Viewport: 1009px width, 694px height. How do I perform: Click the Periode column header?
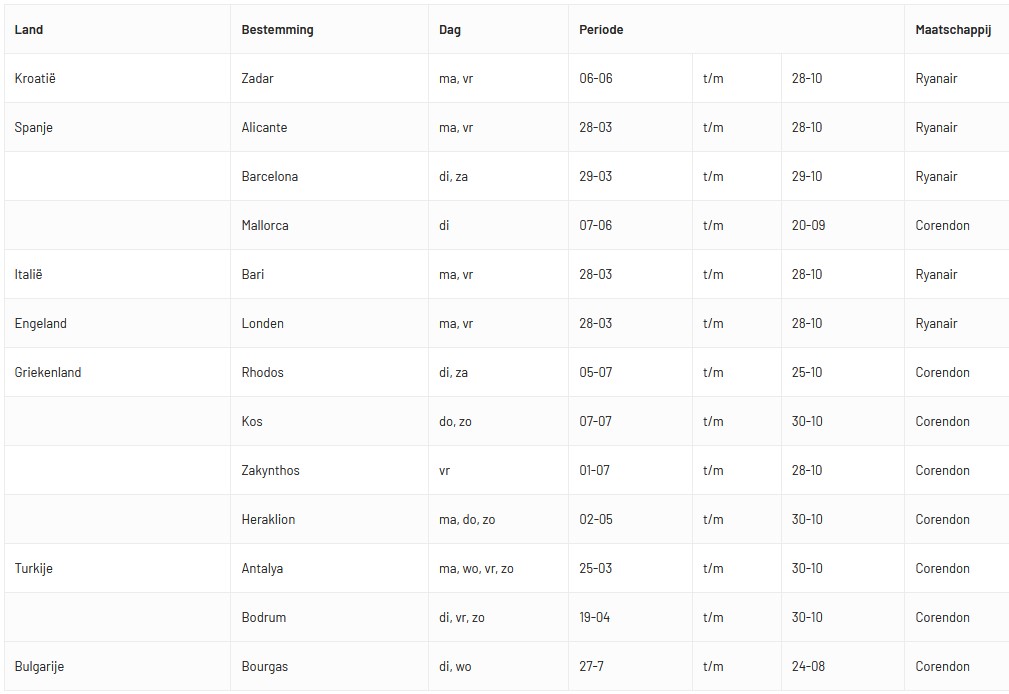pyautogui.click(x=736, y=30)
